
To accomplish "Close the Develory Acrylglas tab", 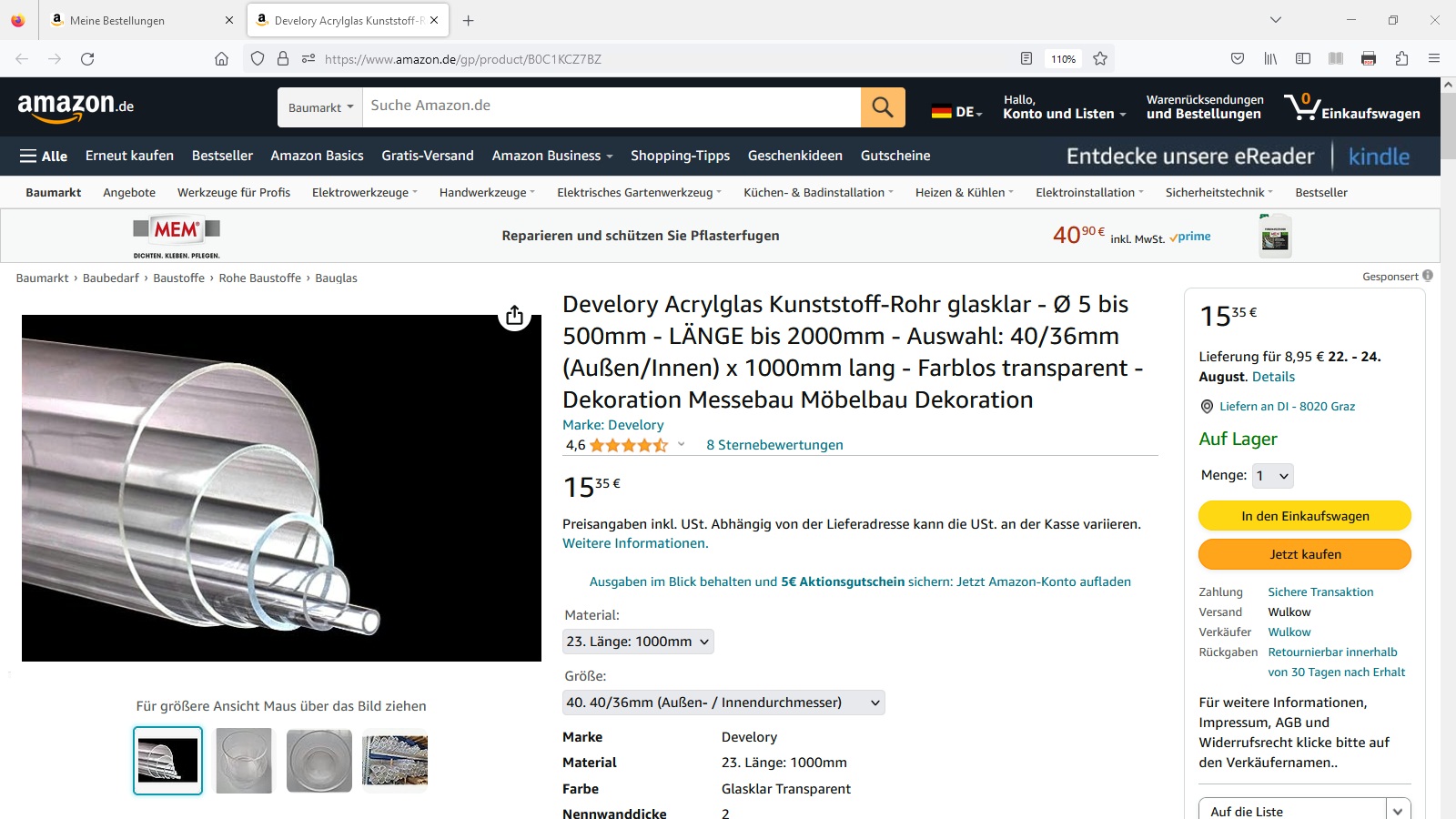I will 434,20.
